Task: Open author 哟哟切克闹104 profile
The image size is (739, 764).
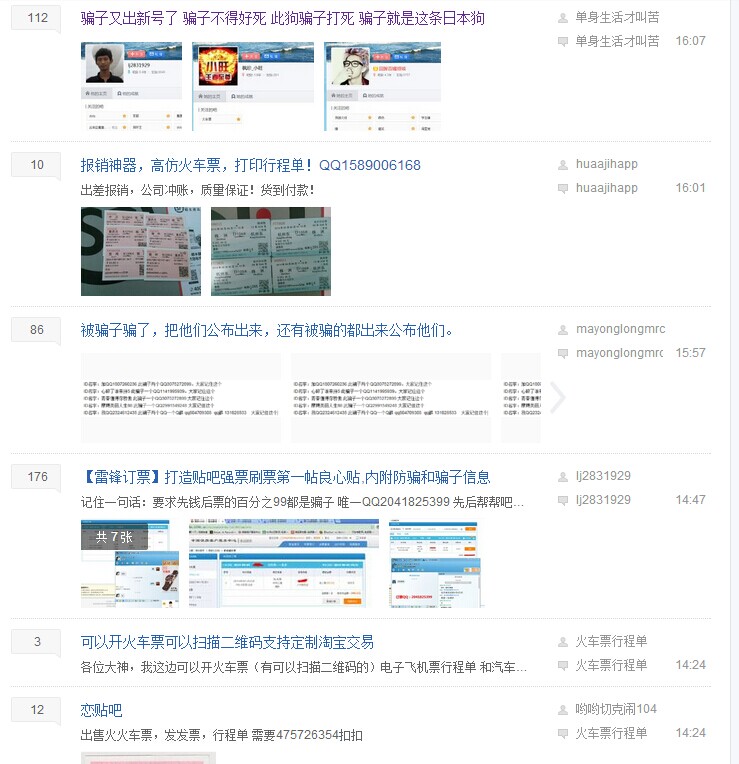Action: 616,709
